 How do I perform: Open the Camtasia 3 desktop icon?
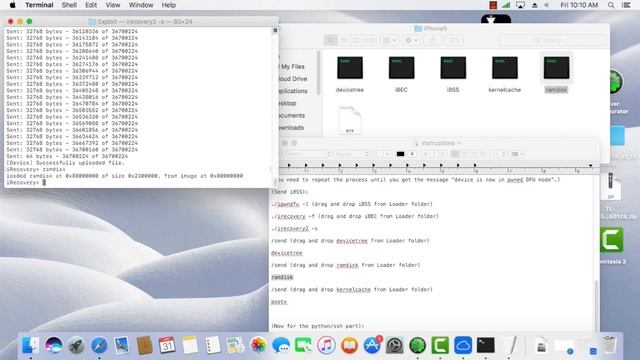click(x=611, y=240)
